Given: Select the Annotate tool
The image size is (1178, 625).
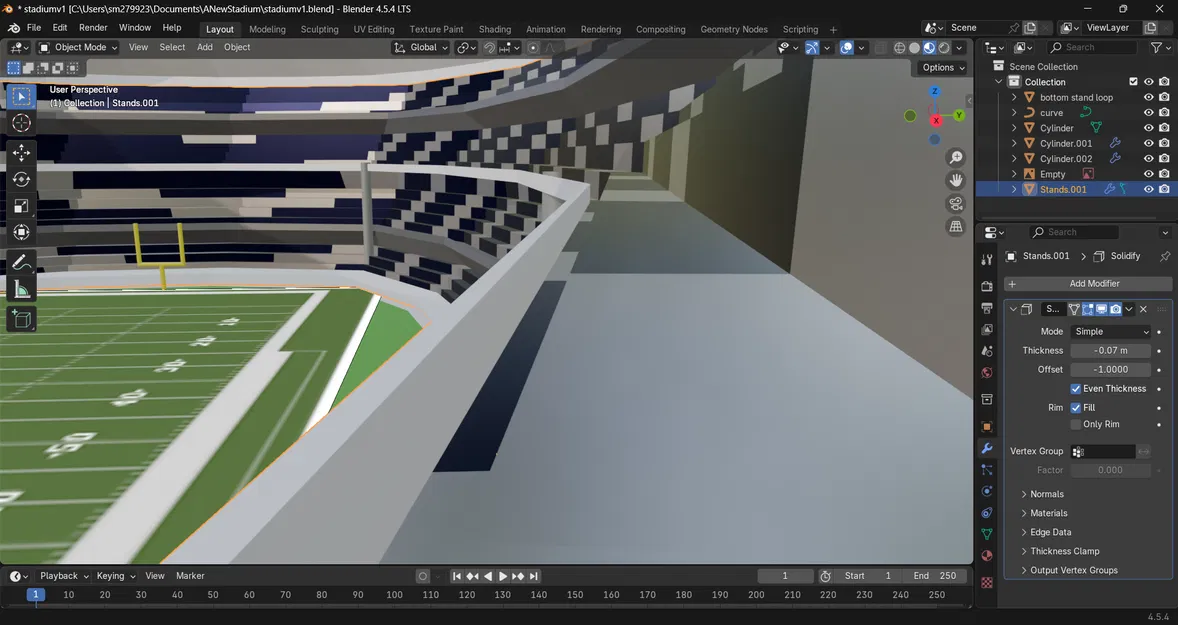Looking at the screenshot, I should [x=21, y=262].
